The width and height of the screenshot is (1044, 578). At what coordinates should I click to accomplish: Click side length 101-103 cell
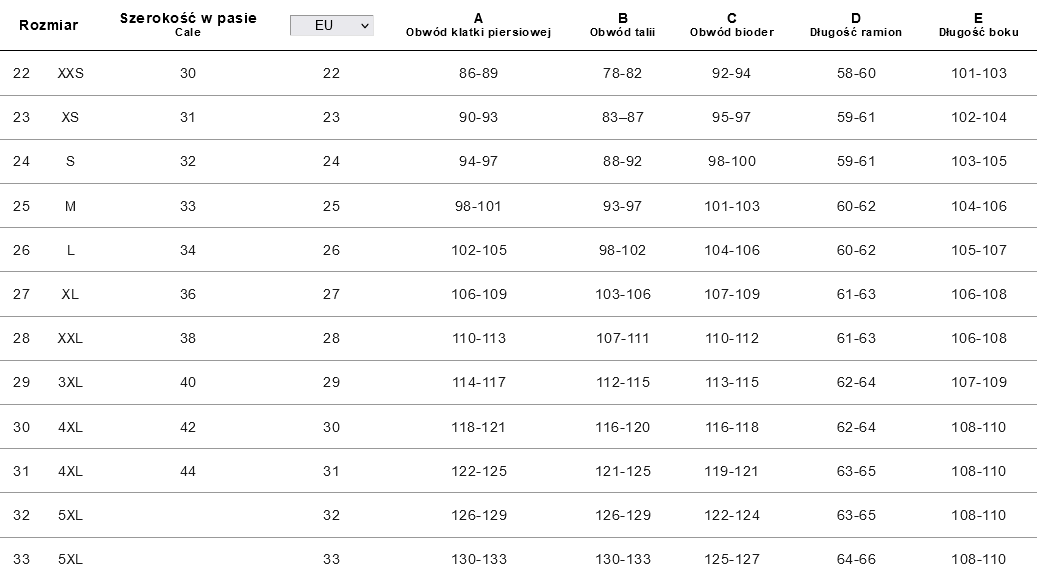[979, 73]
